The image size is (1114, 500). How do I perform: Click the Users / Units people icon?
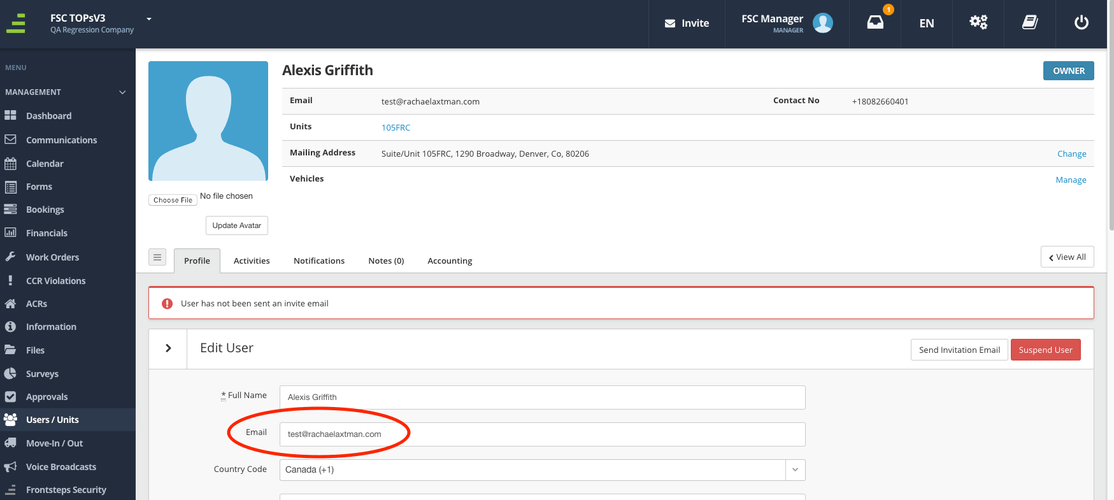click(x=11, y=420)
